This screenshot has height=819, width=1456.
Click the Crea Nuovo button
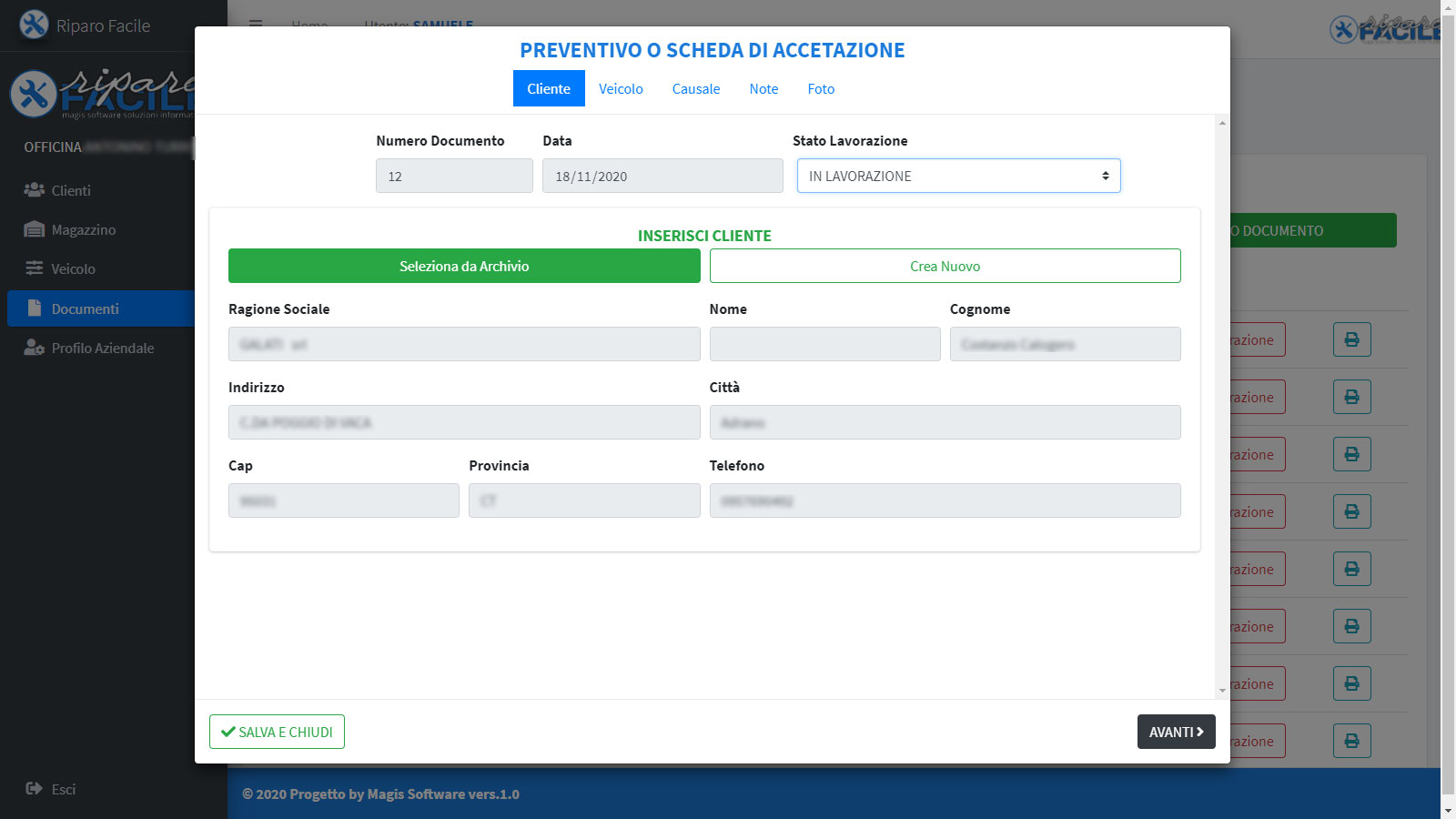pyautogui.click(x=945, y=266)
